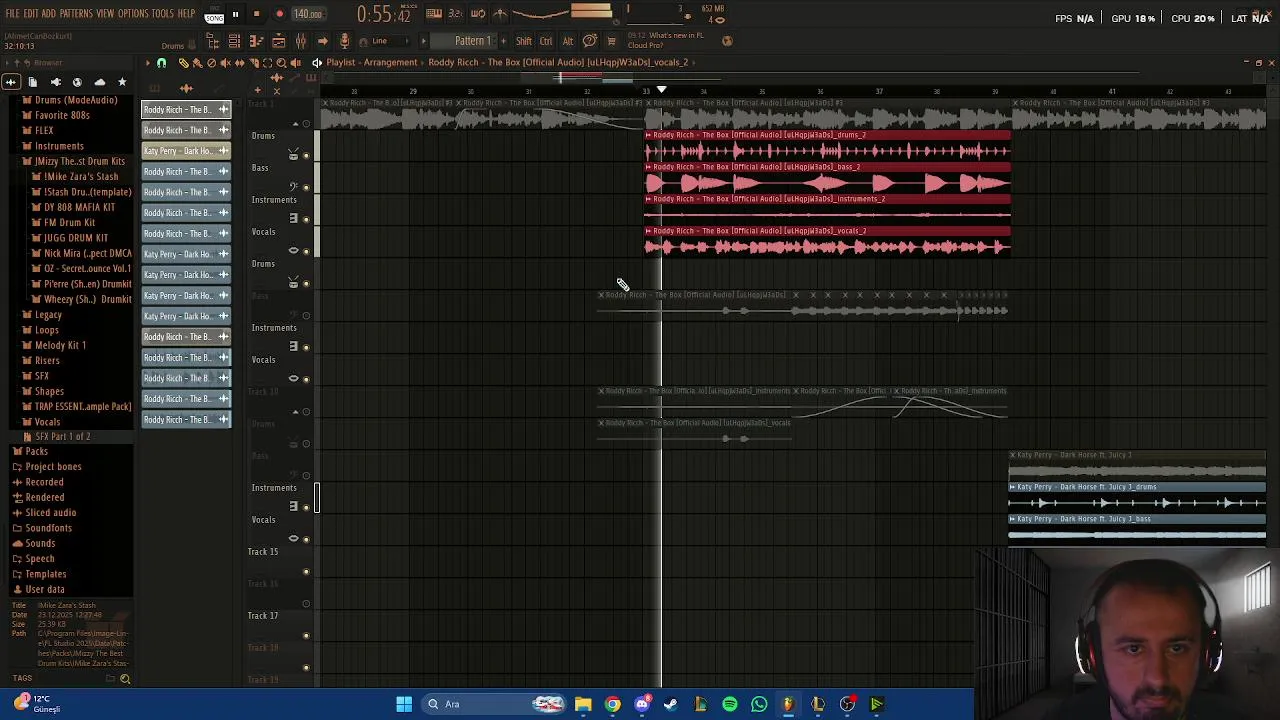1280x720 pixels.
Task: Toggle mute light on Track 15
Action: (306, 571)
